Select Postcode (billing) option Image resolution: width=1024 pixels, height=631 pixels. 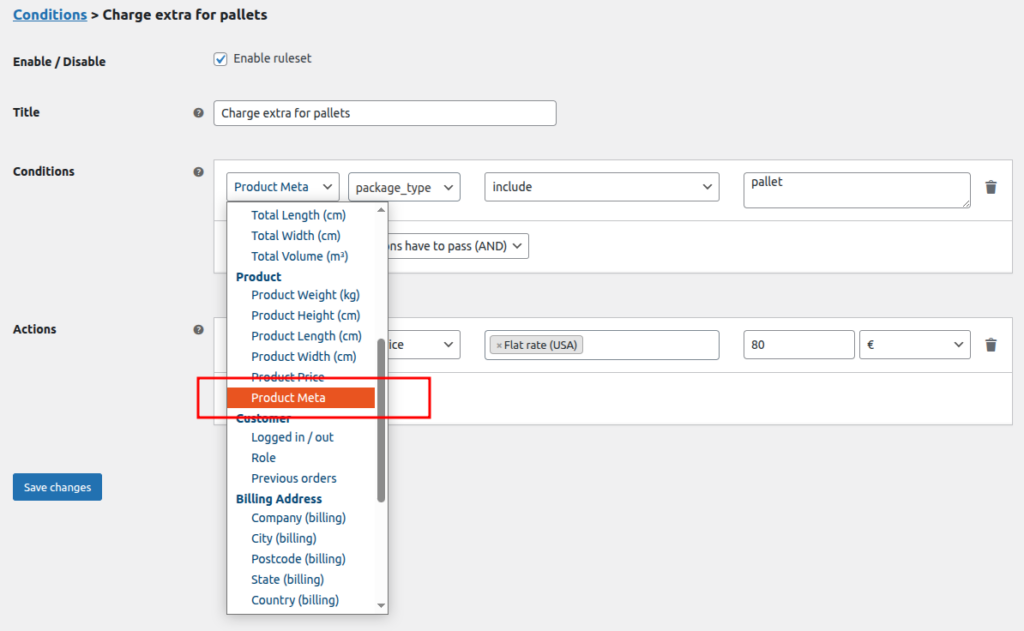coord(297,559)
